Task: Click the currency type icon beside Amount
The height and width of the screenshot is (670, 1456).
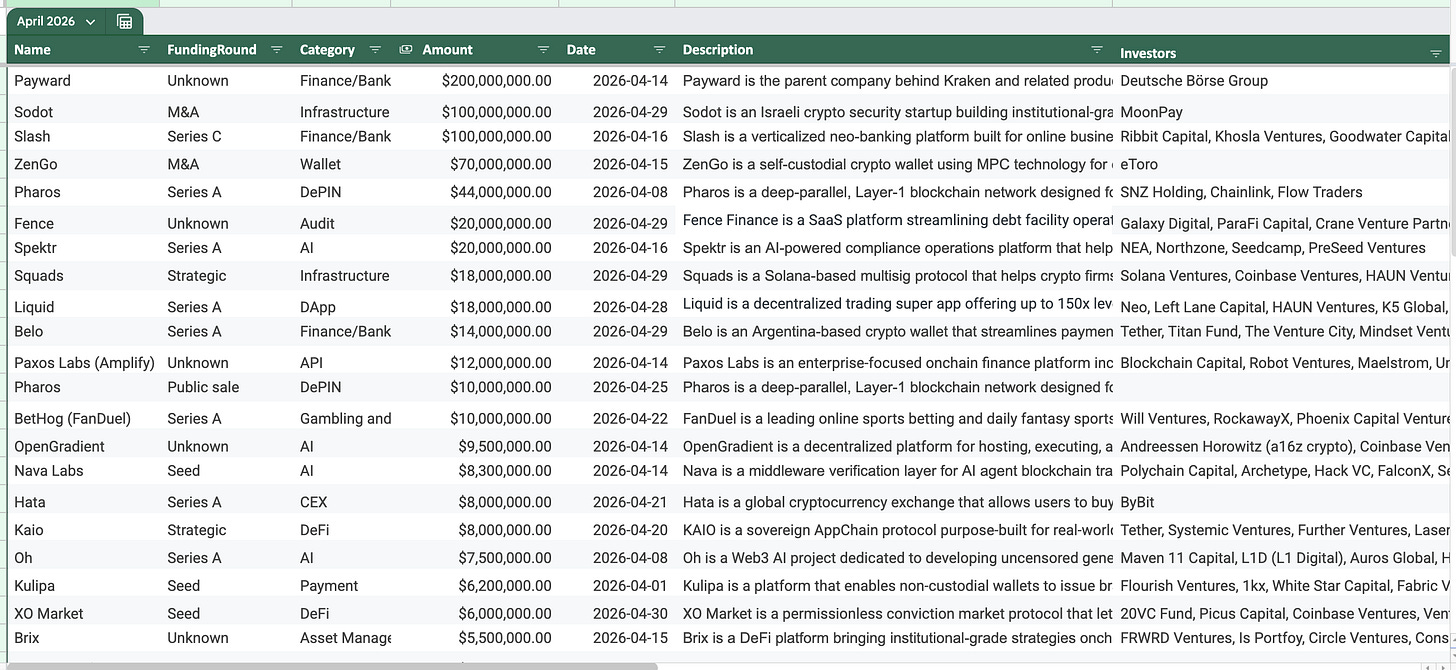Action: click(x=406, y=50)
